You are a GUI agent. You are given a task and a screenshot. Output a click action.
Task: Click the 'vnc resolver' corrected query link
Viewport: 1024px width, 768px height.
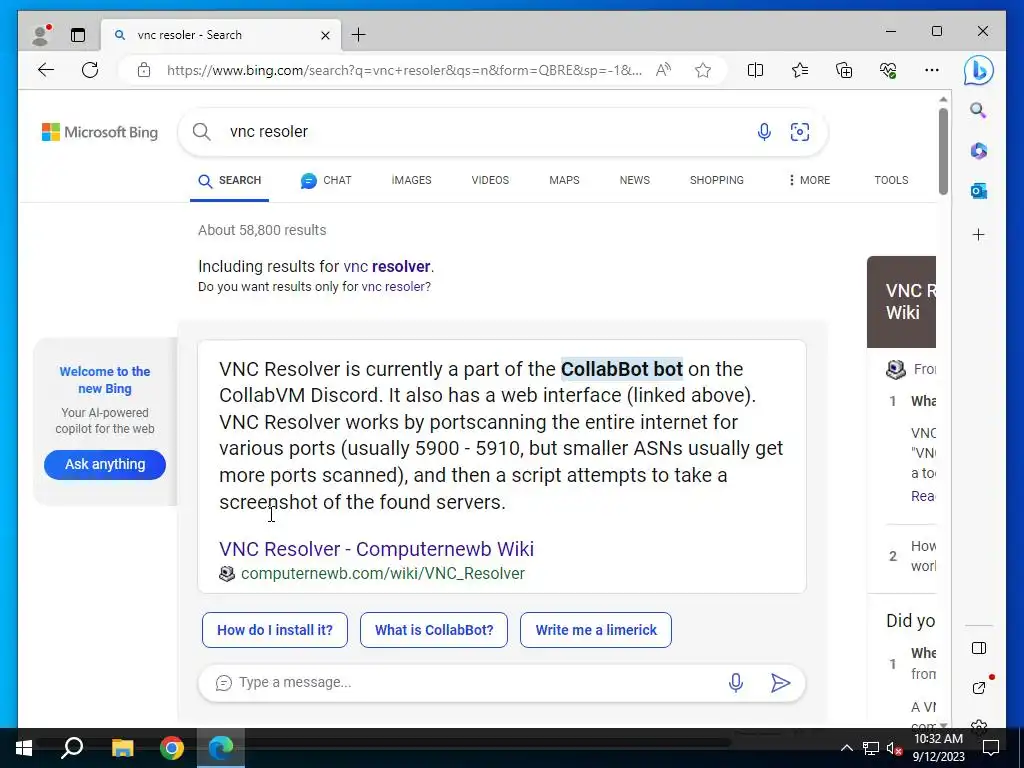click(x=387, y=266)
